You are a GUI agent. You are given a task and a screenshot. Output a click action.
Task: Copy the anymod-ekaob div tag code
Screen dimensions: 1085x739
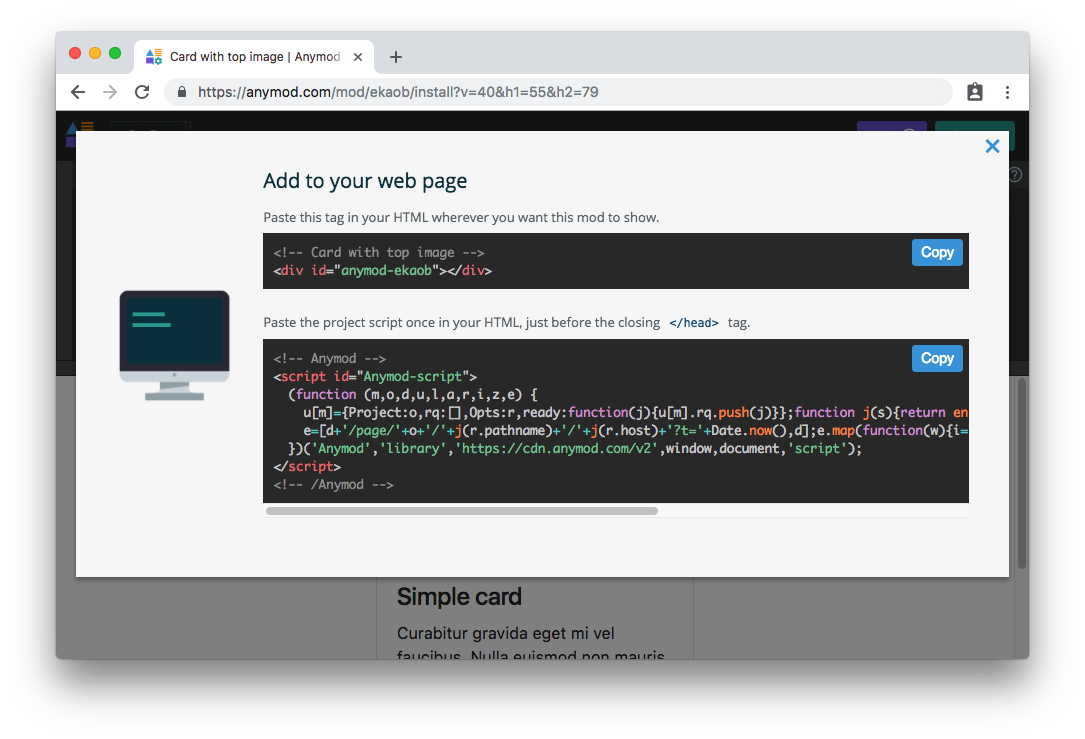click(x=937, y=253)
